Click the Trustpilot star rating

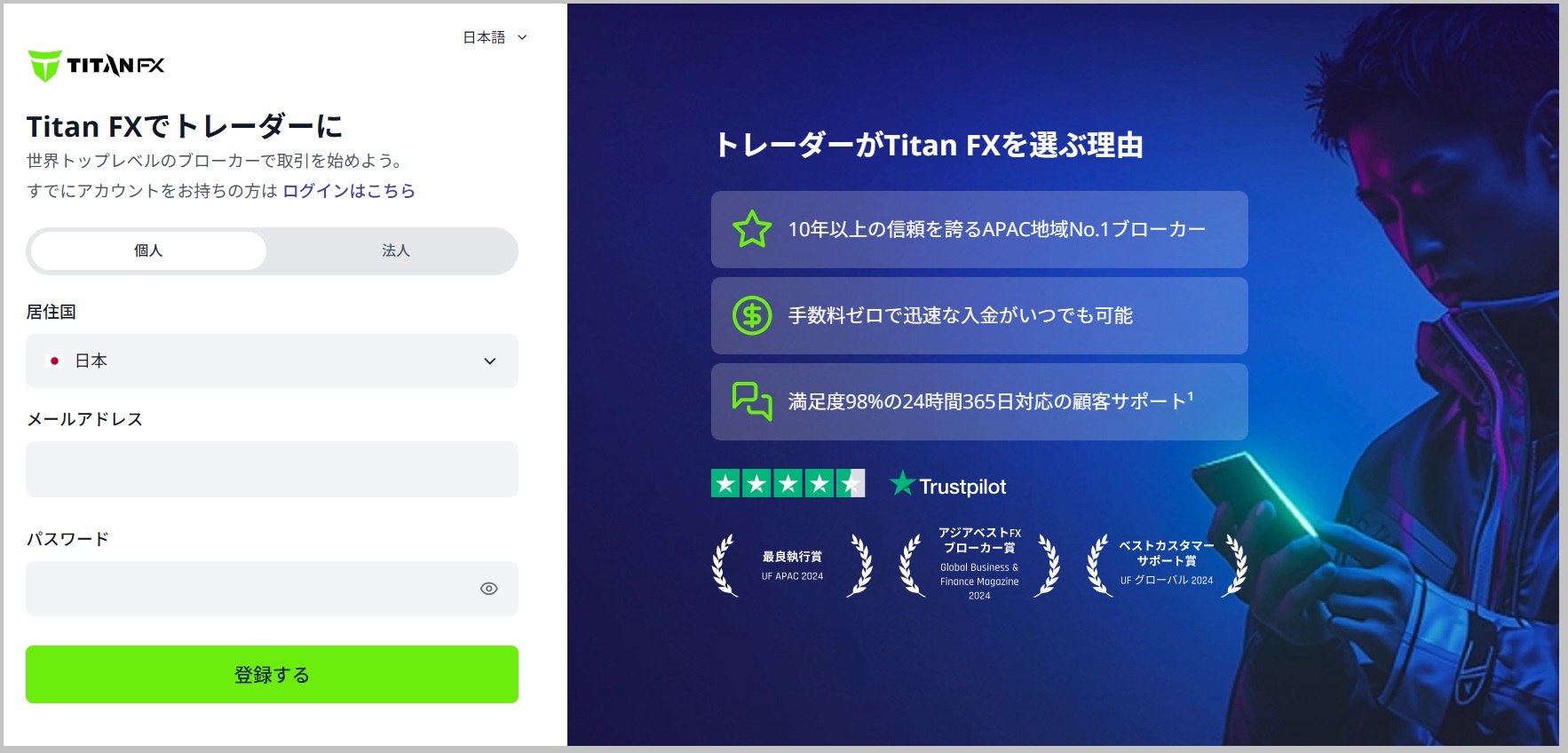tap(788, 484)
